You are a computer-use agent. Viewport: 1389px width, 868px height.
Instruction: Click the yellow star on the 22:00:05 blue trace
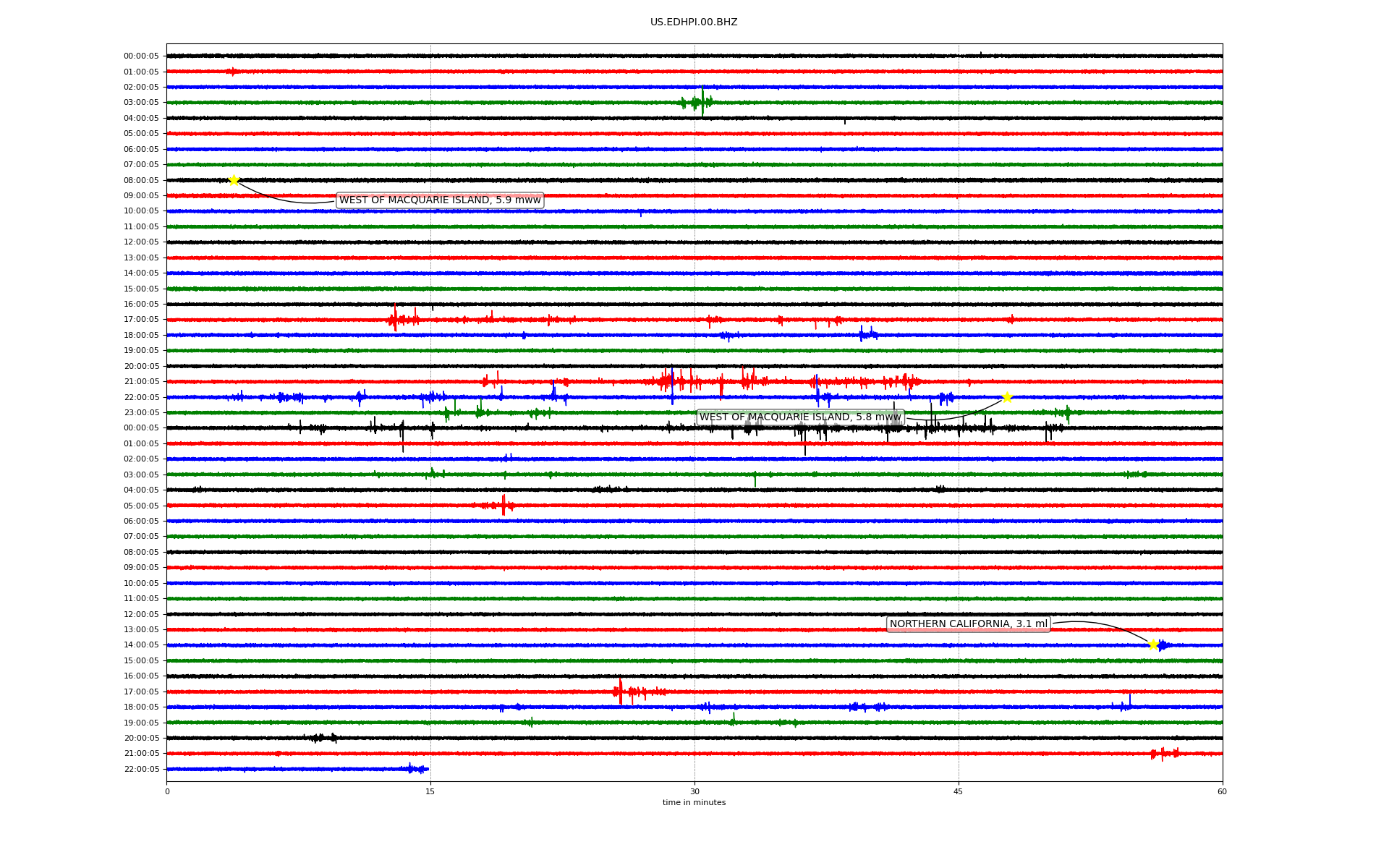click(1006, 397)
